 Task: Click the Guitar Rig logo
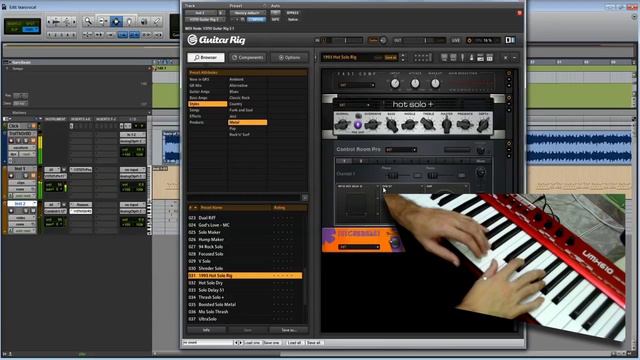point(216,40)
